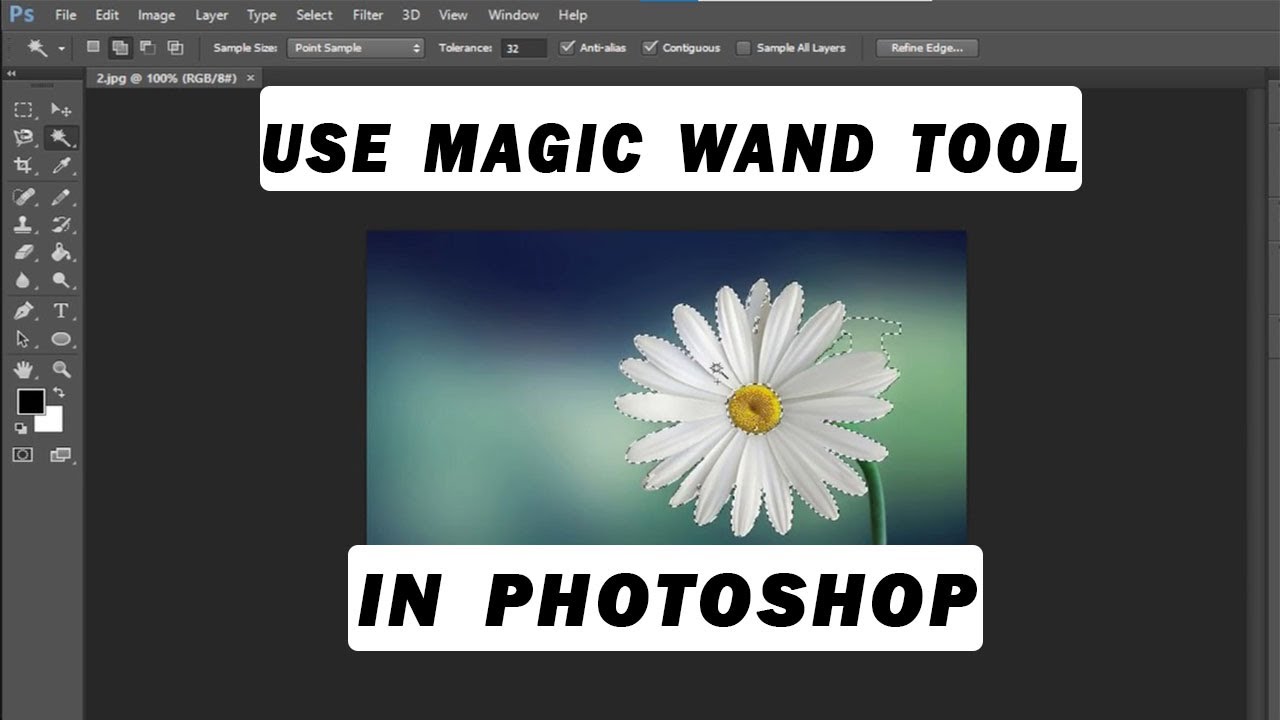This screenshot has width=1280, height=720.
Task: Select the Rectangular Marquee tool
Action: tap(23, 109)
